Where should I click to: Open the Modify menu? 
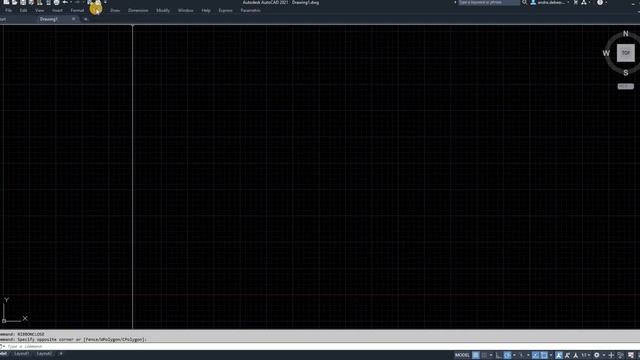tap(163, 11)
